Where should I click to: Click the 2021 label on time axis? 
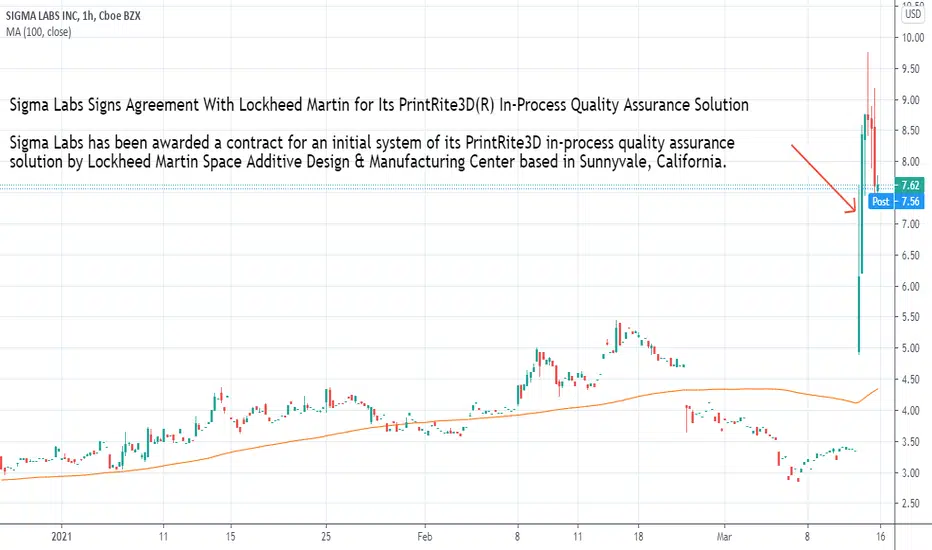tap(62, 536)
